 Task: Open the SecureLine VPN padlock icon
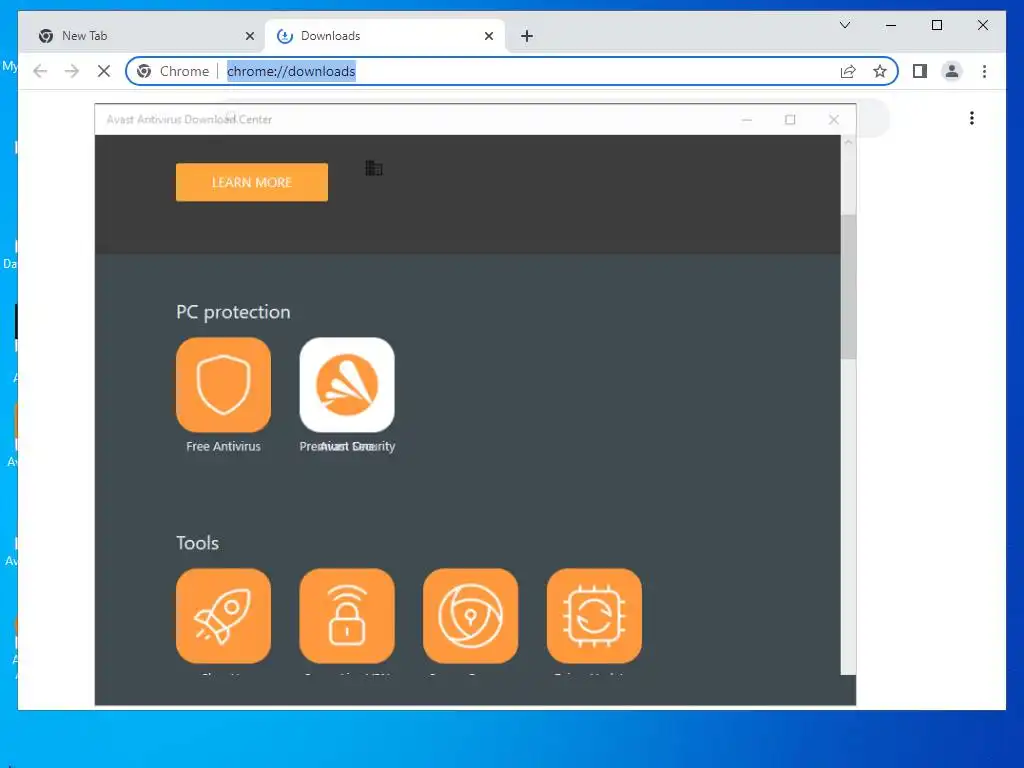[347, 616]
